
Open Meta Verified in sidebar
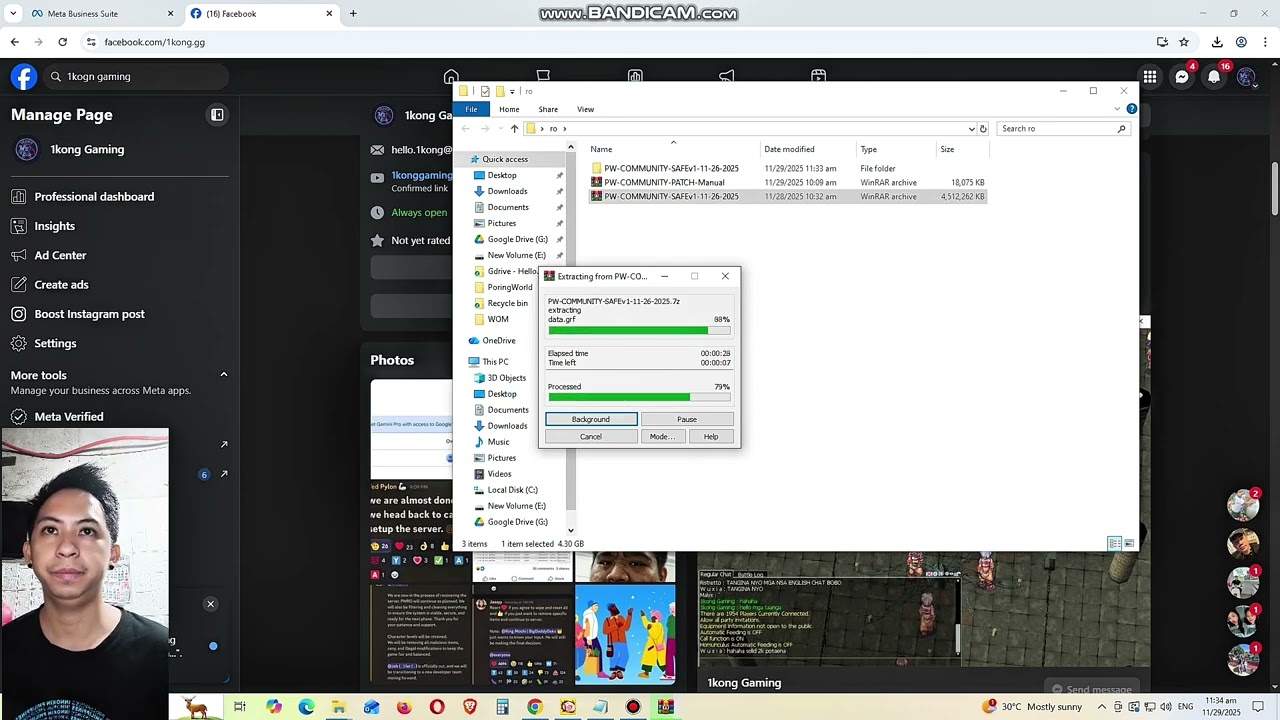click(68, 417)
